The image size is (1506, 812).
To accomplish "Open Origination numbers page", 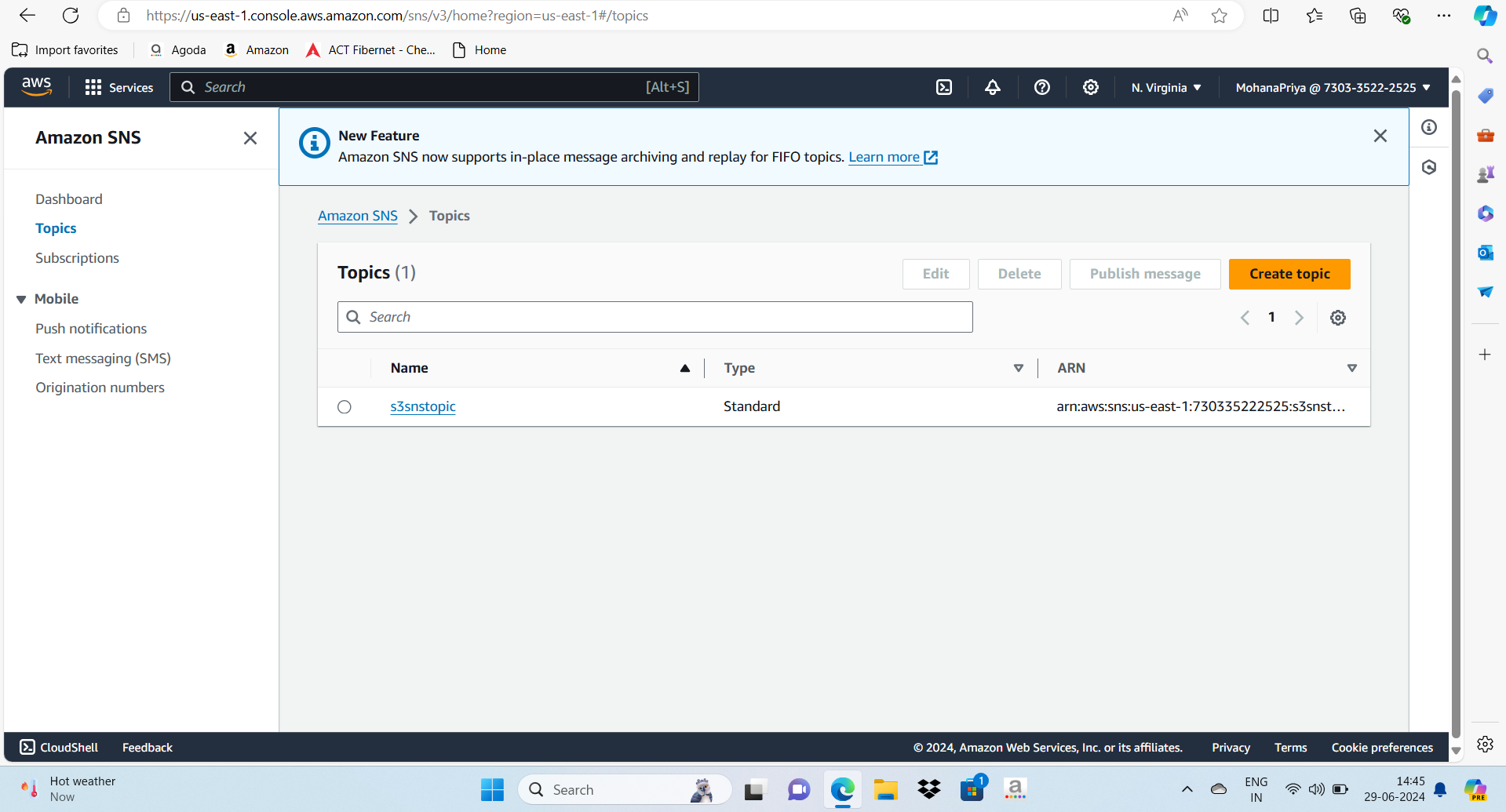I will coord(100,388).
